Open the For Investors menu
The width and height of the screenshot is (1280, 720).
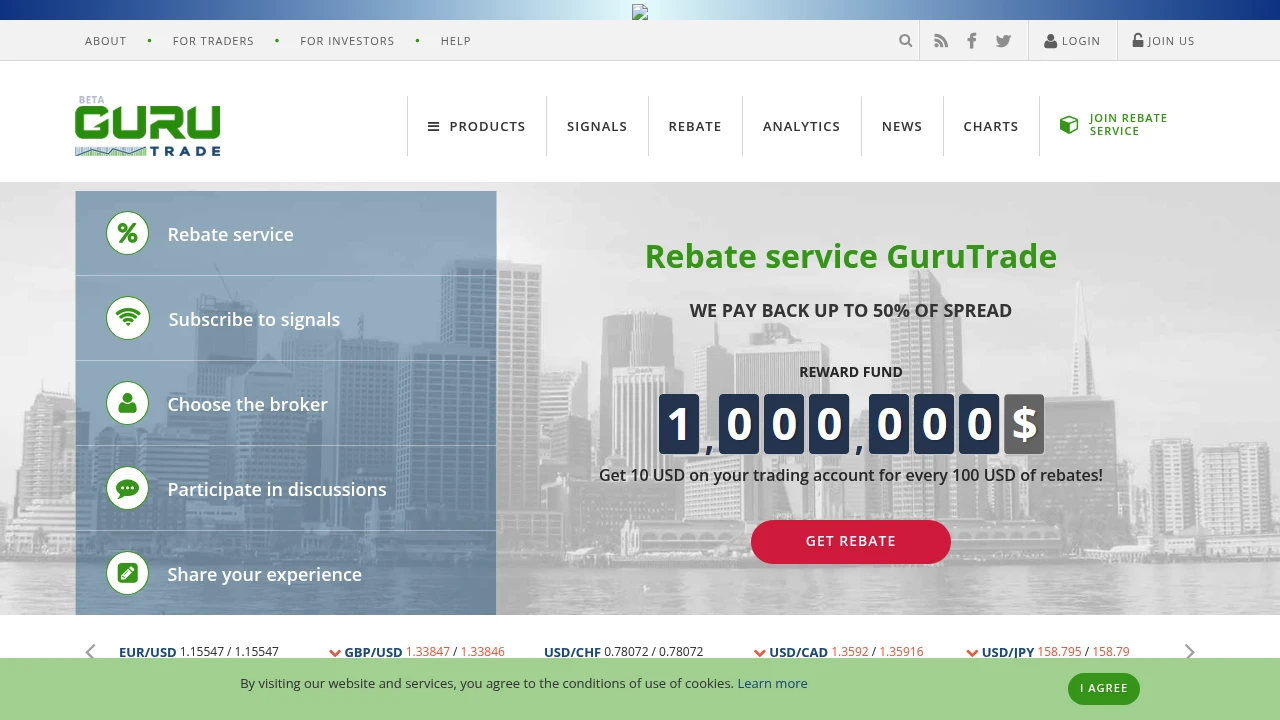point(347,41)
